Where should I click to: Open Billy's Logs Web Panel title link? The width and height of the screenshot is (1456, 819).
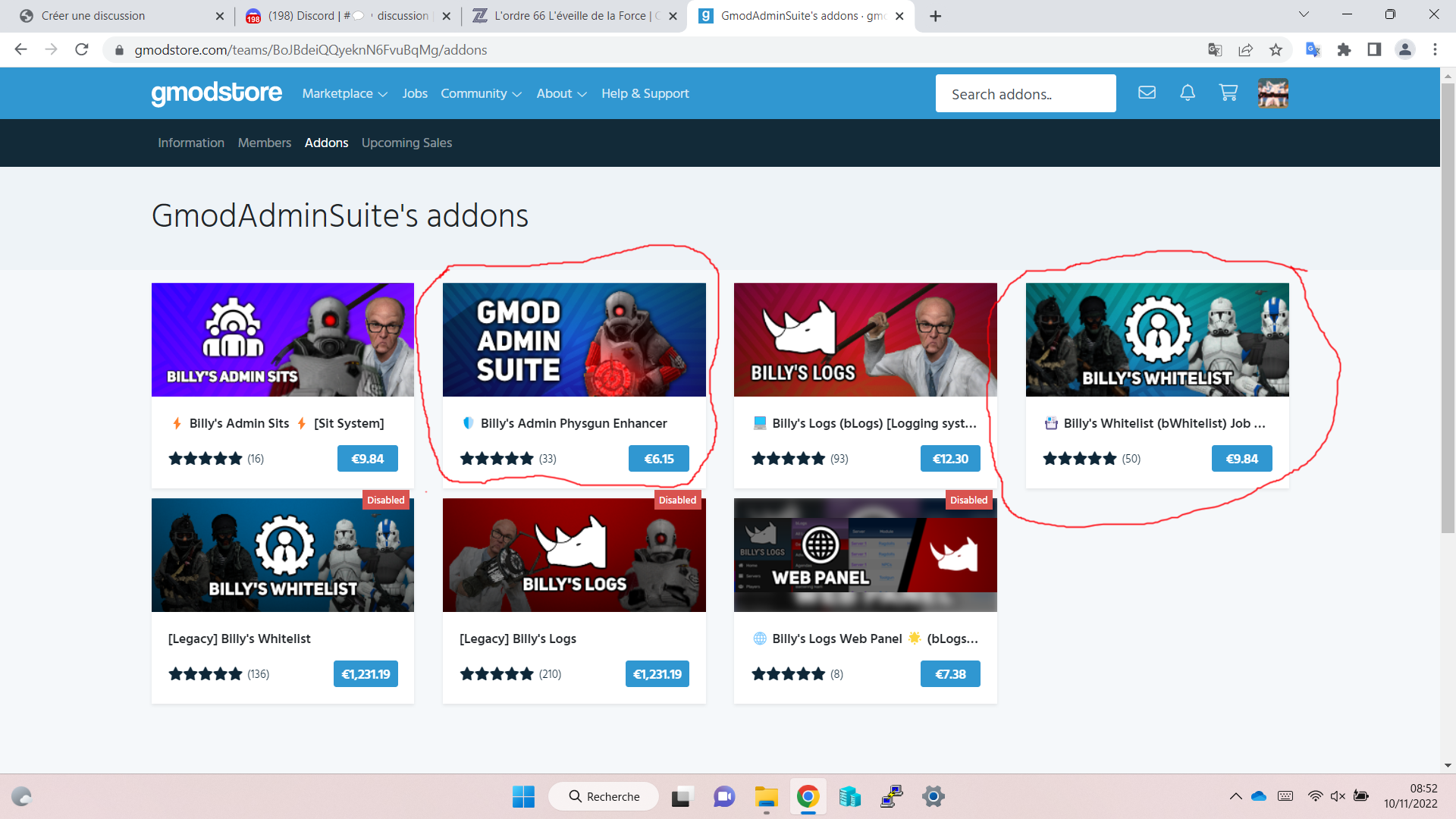click(x=865, y=639)
